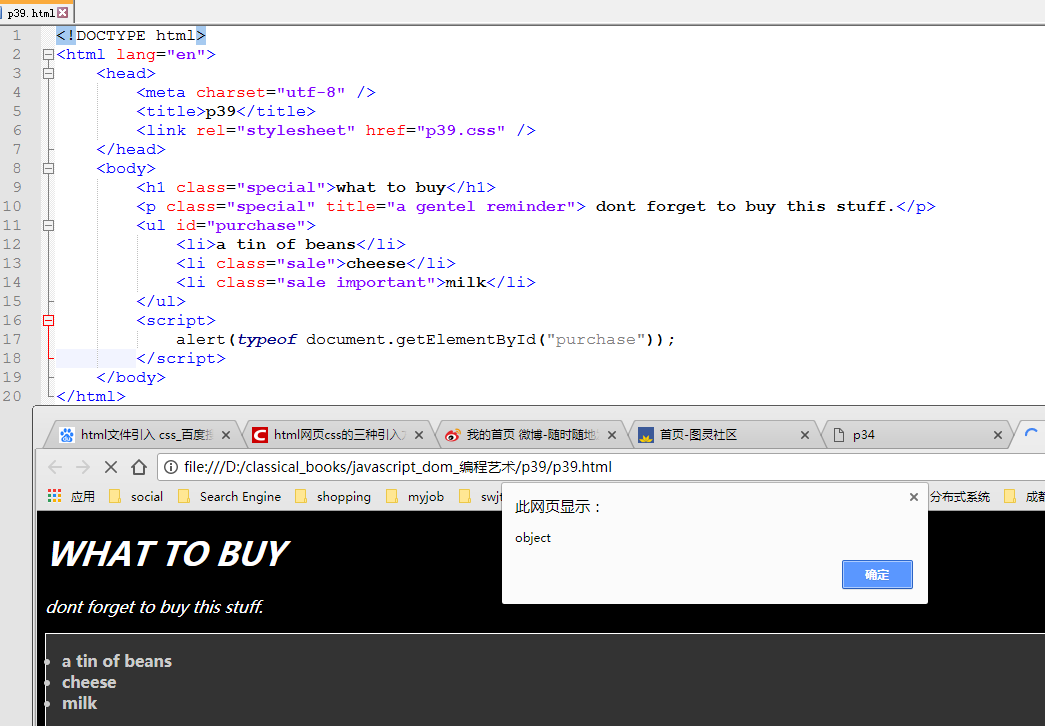Open the Search Engine bookmark folder
Image resolution: width=1045 pixels, height=726 pixels.
[230, 497]
